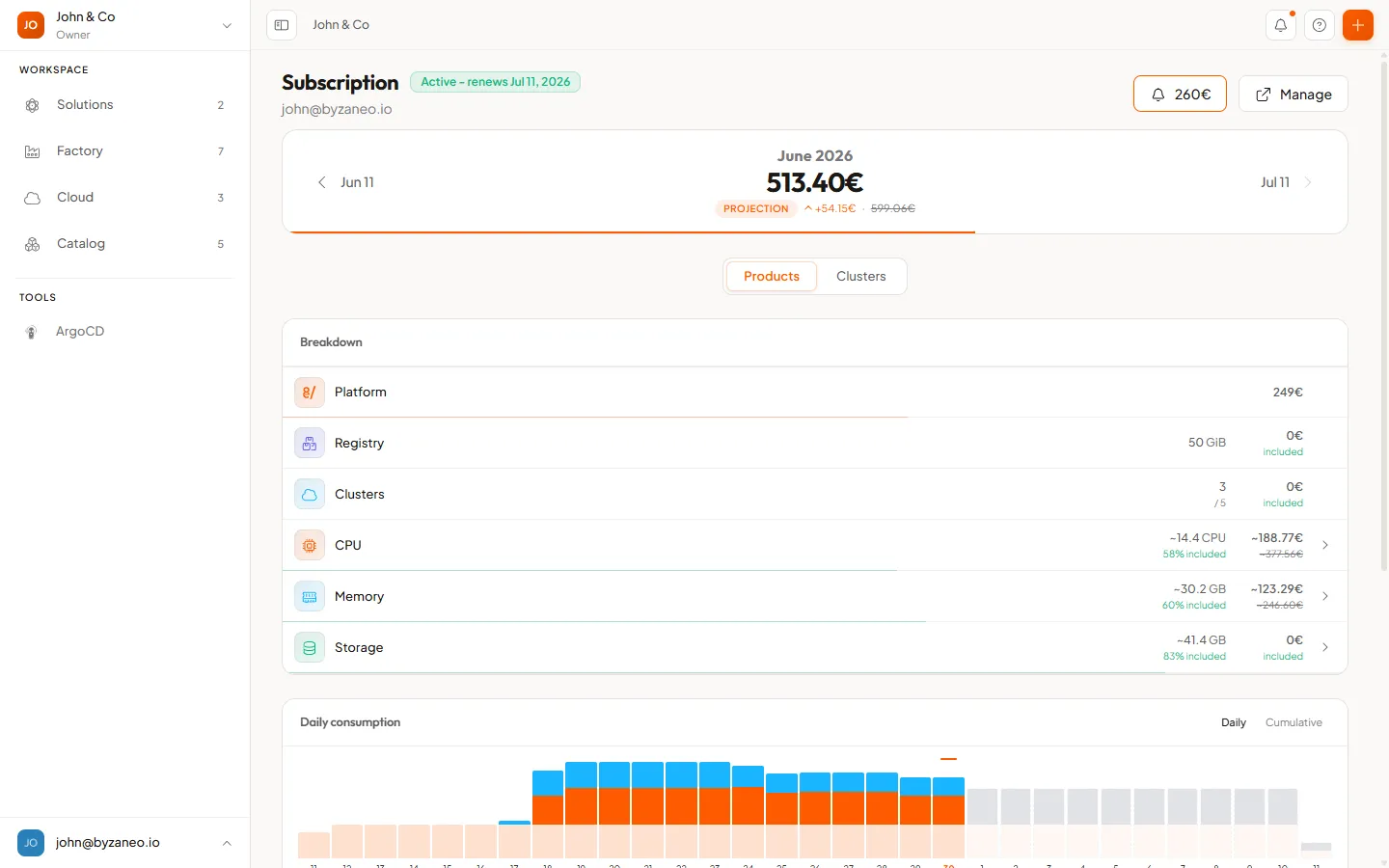Click the ~14.4 CPU usage value
This screenshot has width=1389, height=868.
(1197, 538)
